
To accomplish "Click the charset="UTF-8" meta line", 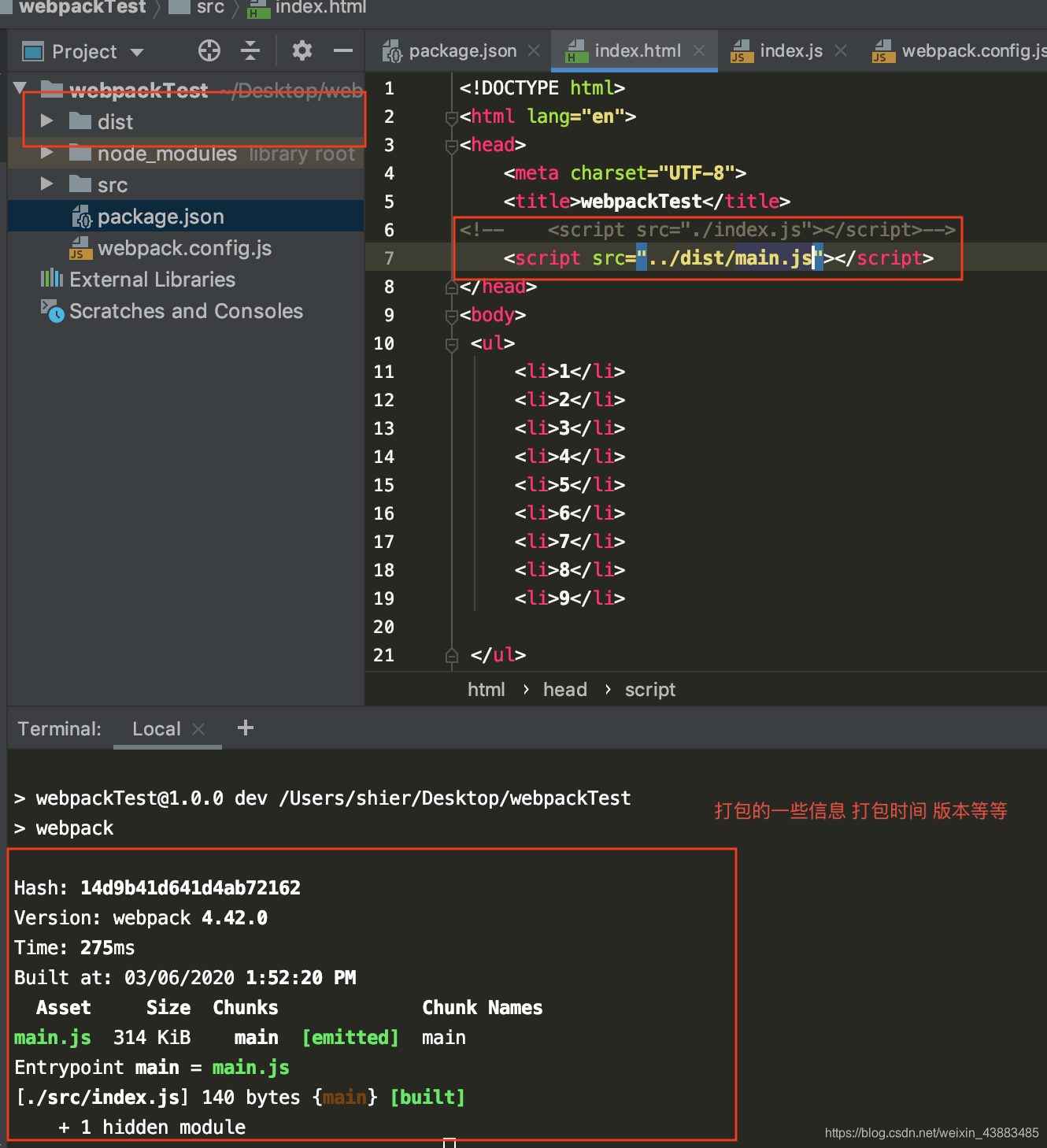I will coord(625,173).
